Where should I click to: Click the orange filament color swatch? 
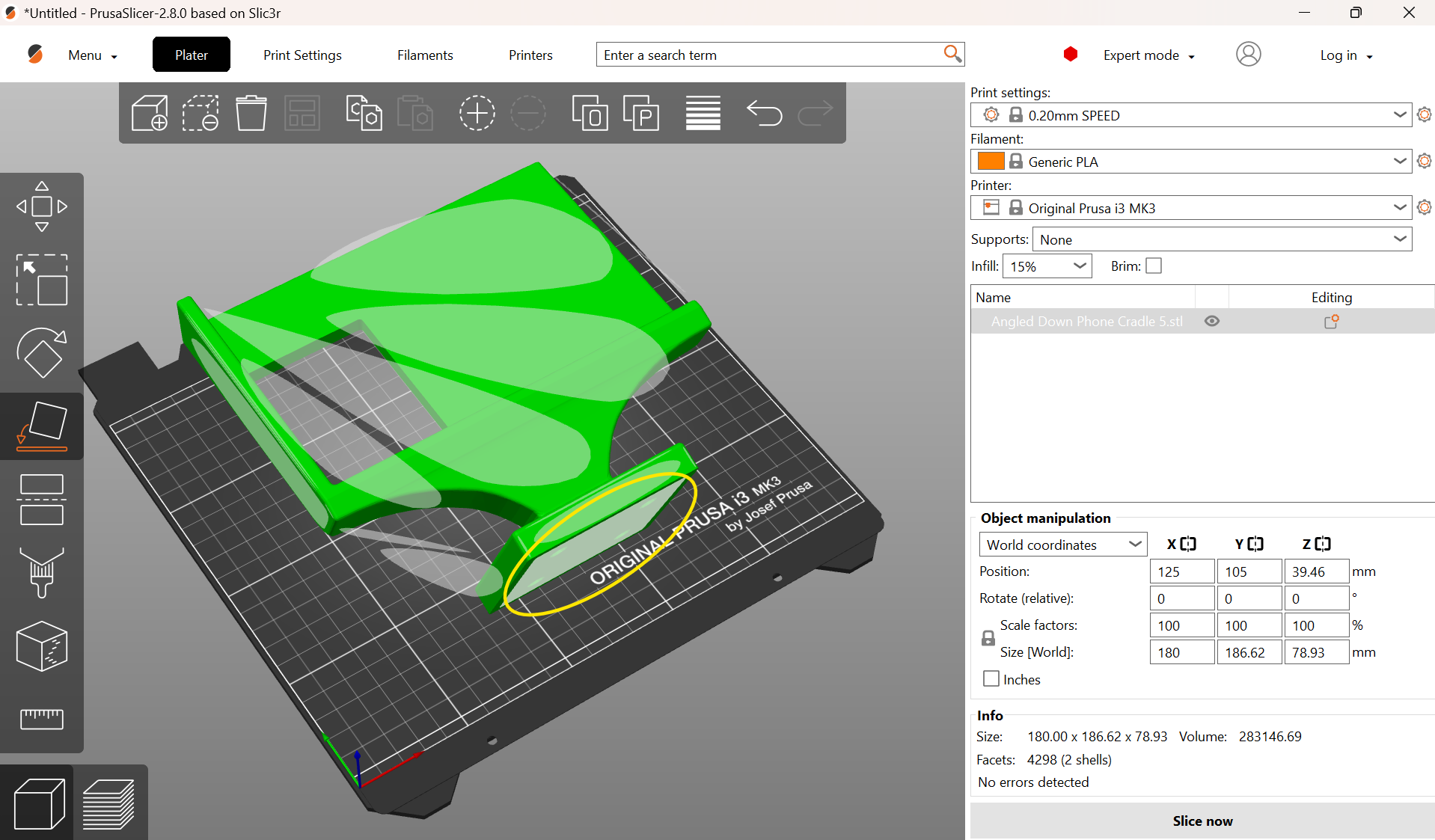(x=991, y=161)
